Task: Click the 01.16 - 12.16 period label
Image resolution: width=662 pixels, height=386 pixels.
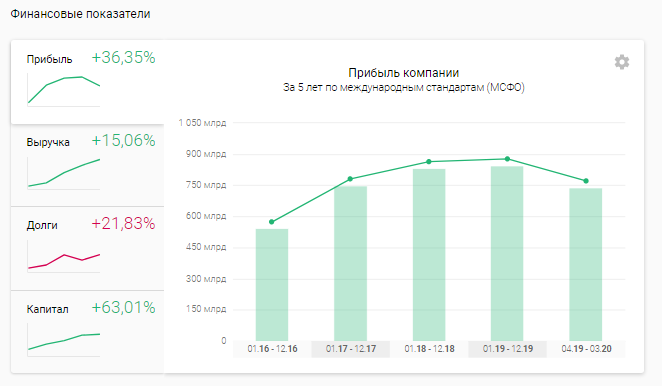Action: [x=272, y=349]
